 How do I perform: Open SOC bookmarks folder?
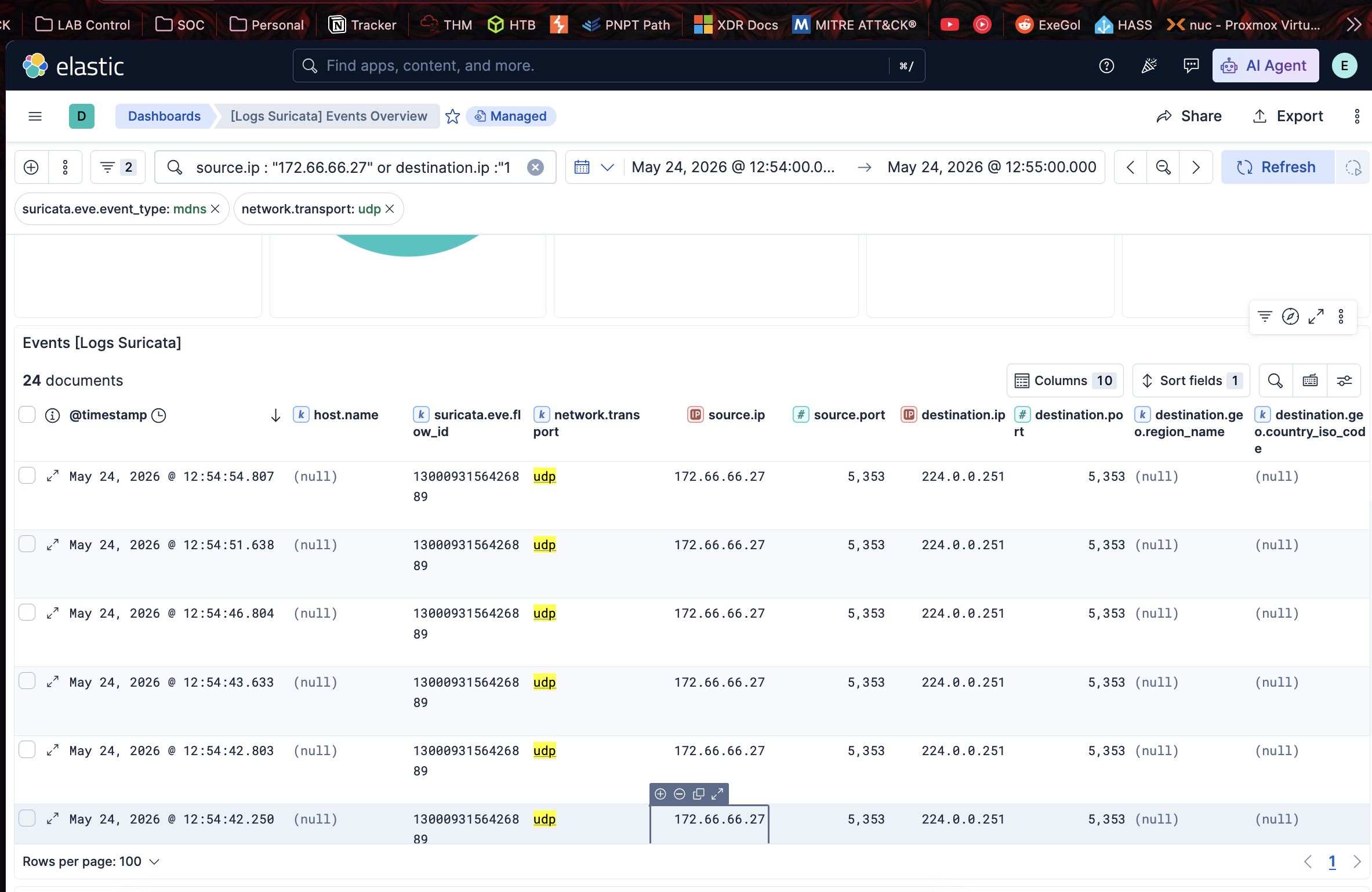[x=180, y=25]
